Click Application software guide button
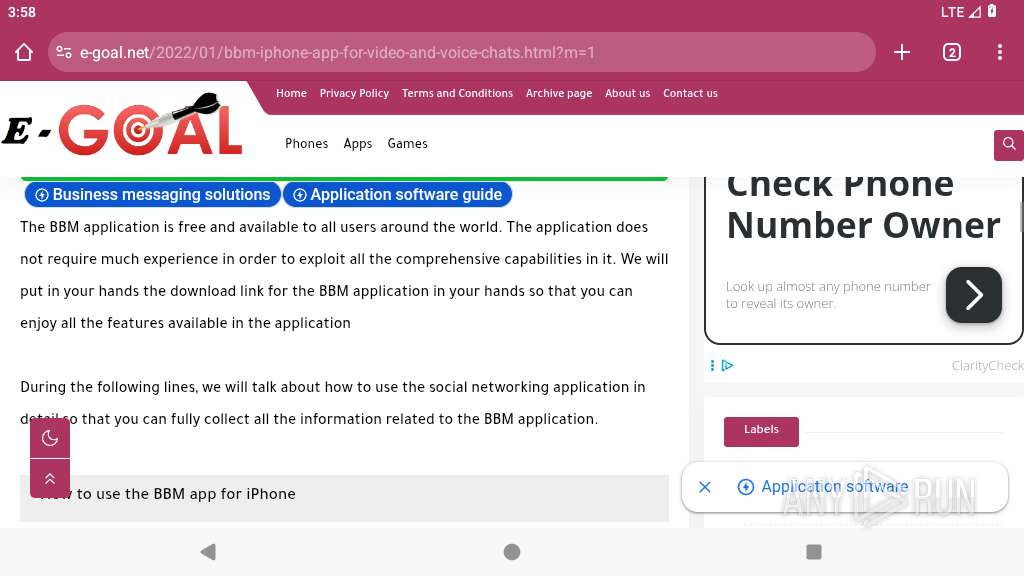 pos(398,195)
